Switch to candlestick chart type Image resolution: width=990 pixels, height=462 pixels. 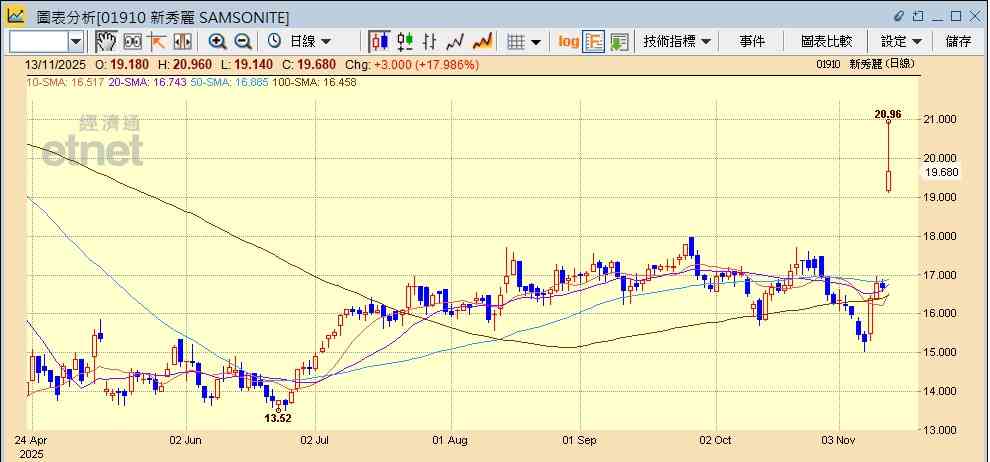click(379, 41)
